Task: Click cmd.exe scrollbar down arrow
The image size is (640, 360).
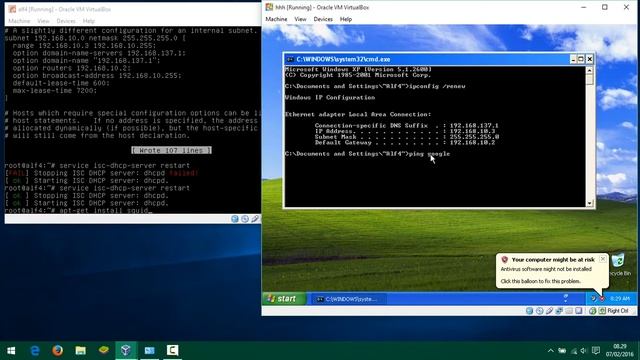Action: click(x=589, y=203)
